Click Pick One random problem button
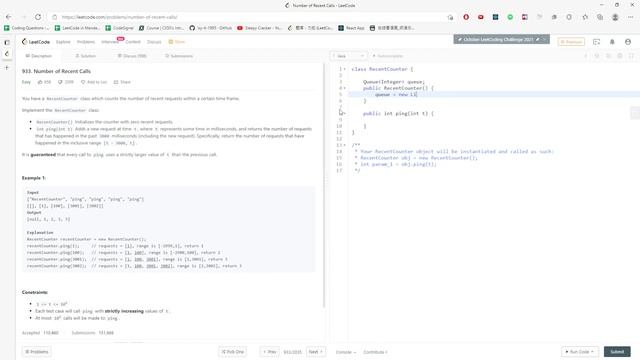This screenshot has width=640, height=360. click(x=232, y=352)
